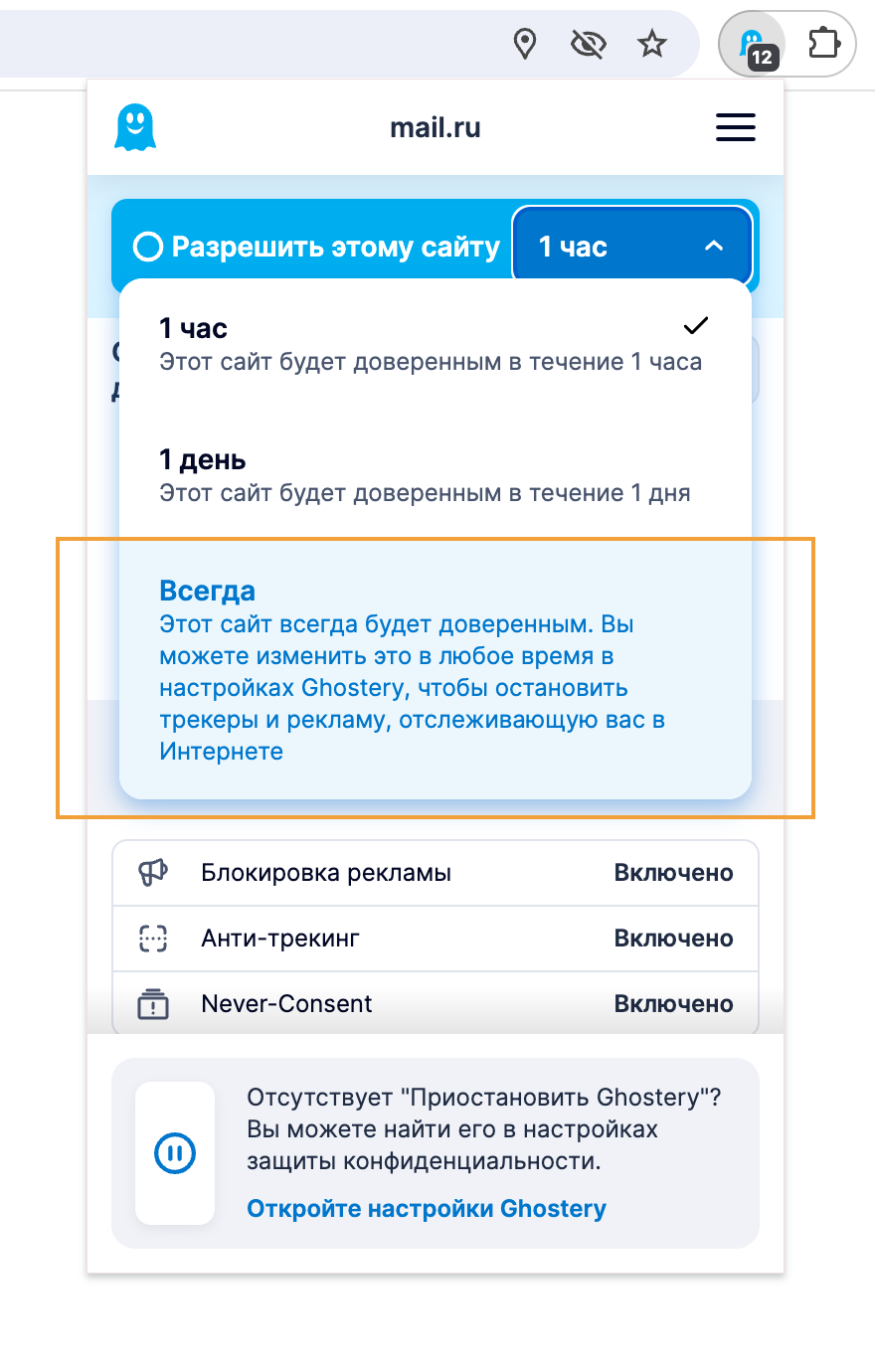Bookmark this page with the star icon

click(652, 44)
